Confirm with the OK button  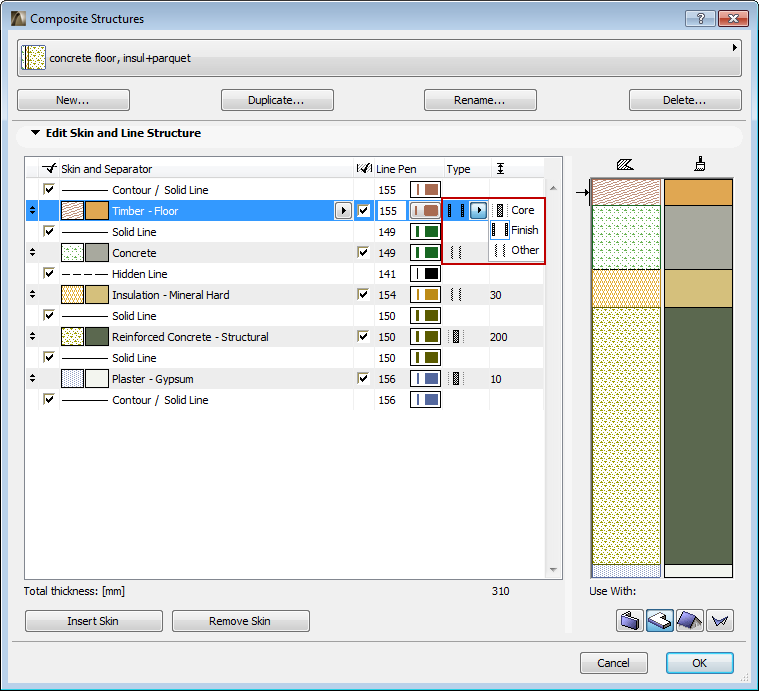pyautogui.click(x=699, y=663)
